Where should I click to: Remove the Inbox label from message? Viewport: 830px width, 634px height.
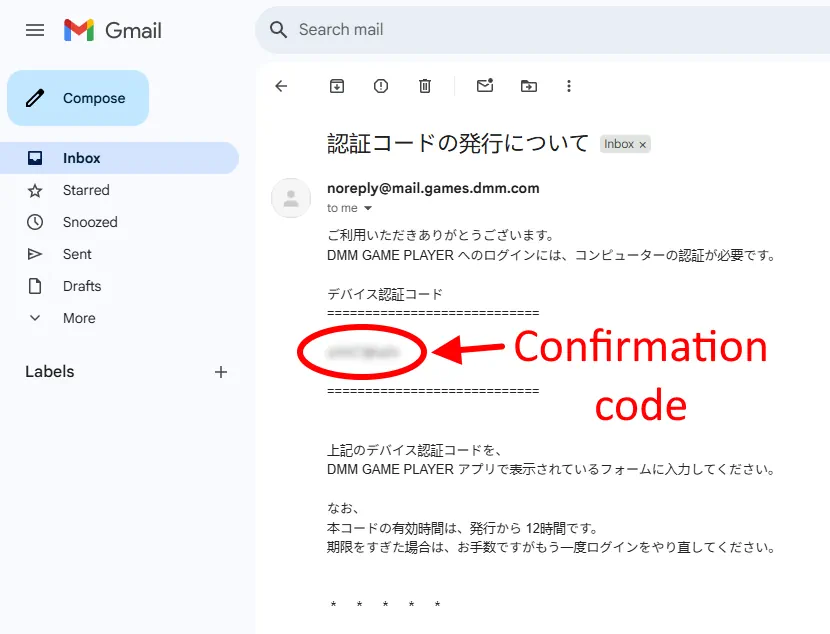(643, 144)
